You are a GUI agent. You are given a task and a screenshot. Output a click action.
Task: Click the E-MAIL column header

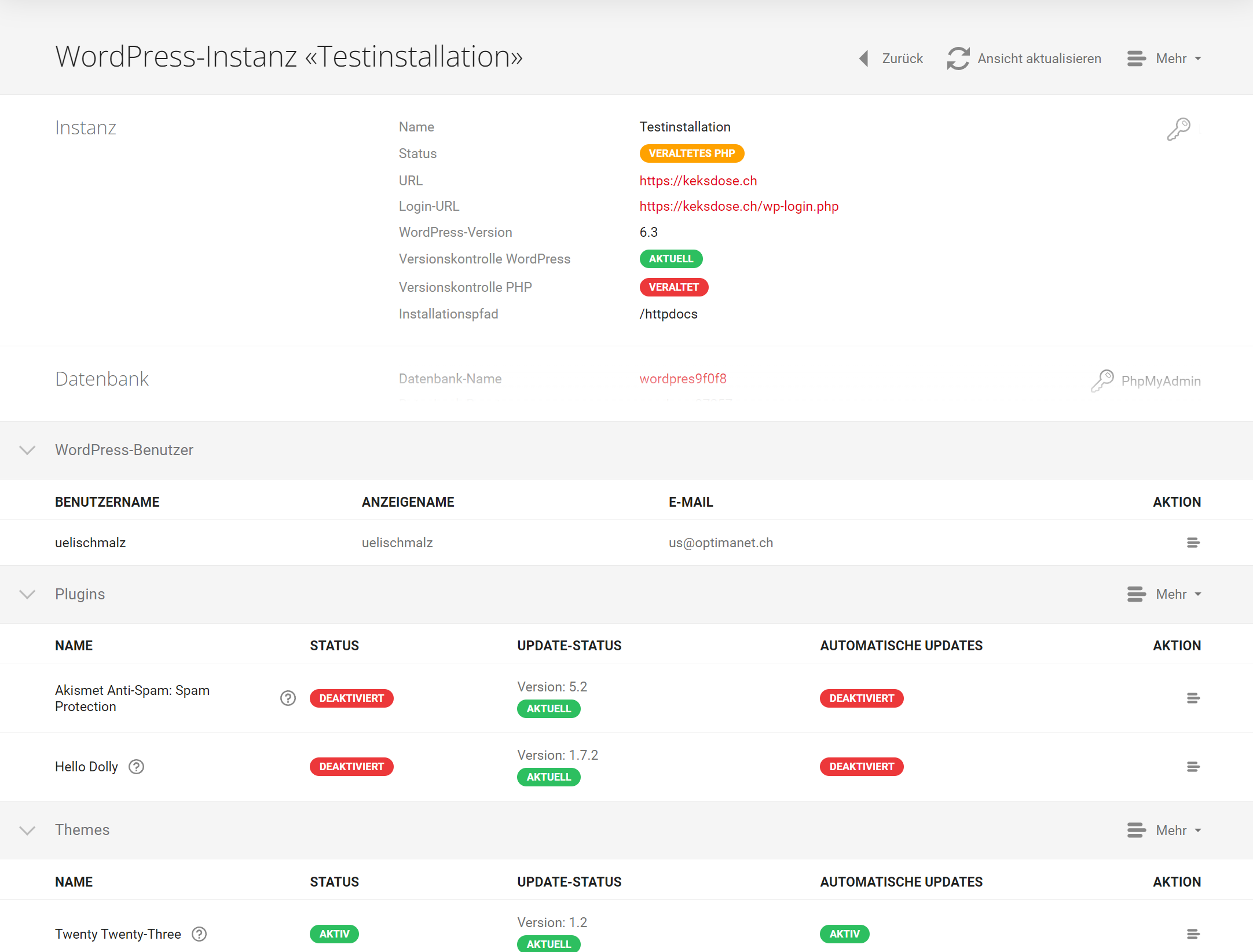click(691, 502)
